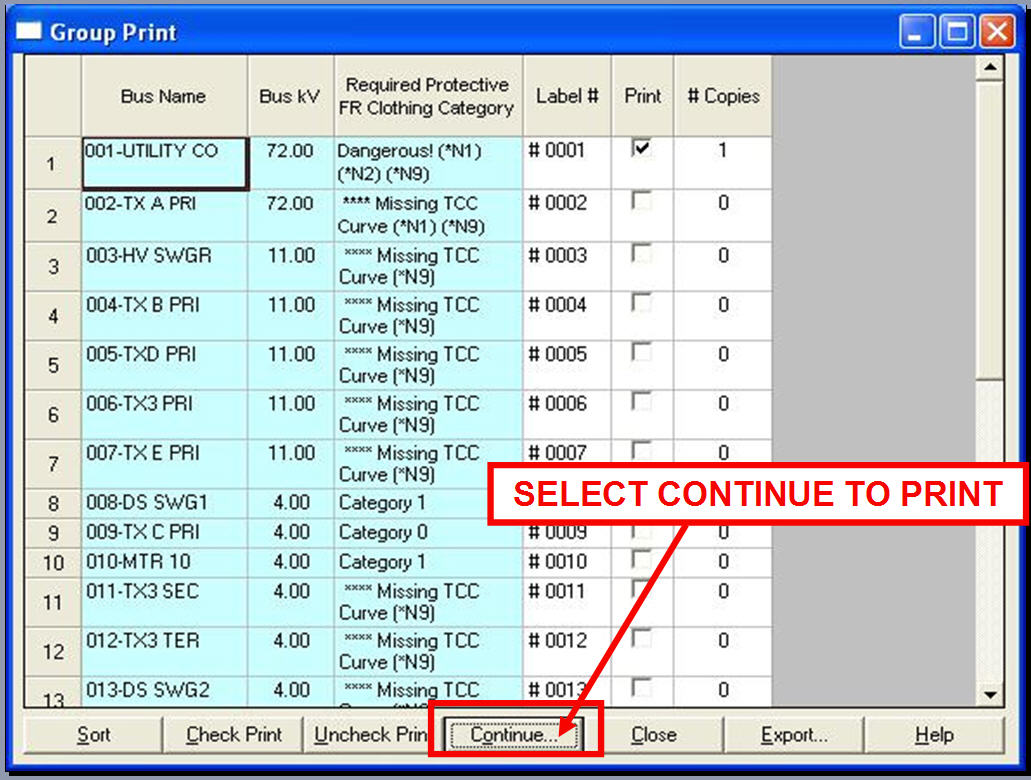Image resolution: width=1031 pixels, height=780 pixels.
Task: Minimize the Group Print window
Action: (917, 33)
